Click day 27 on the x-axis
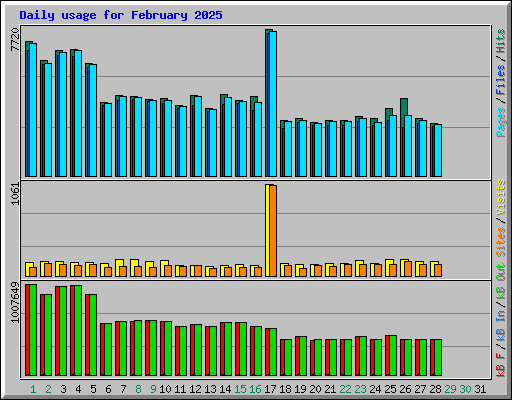The width and height of the screenshot is (512, 400). click(x=420, y=389)
